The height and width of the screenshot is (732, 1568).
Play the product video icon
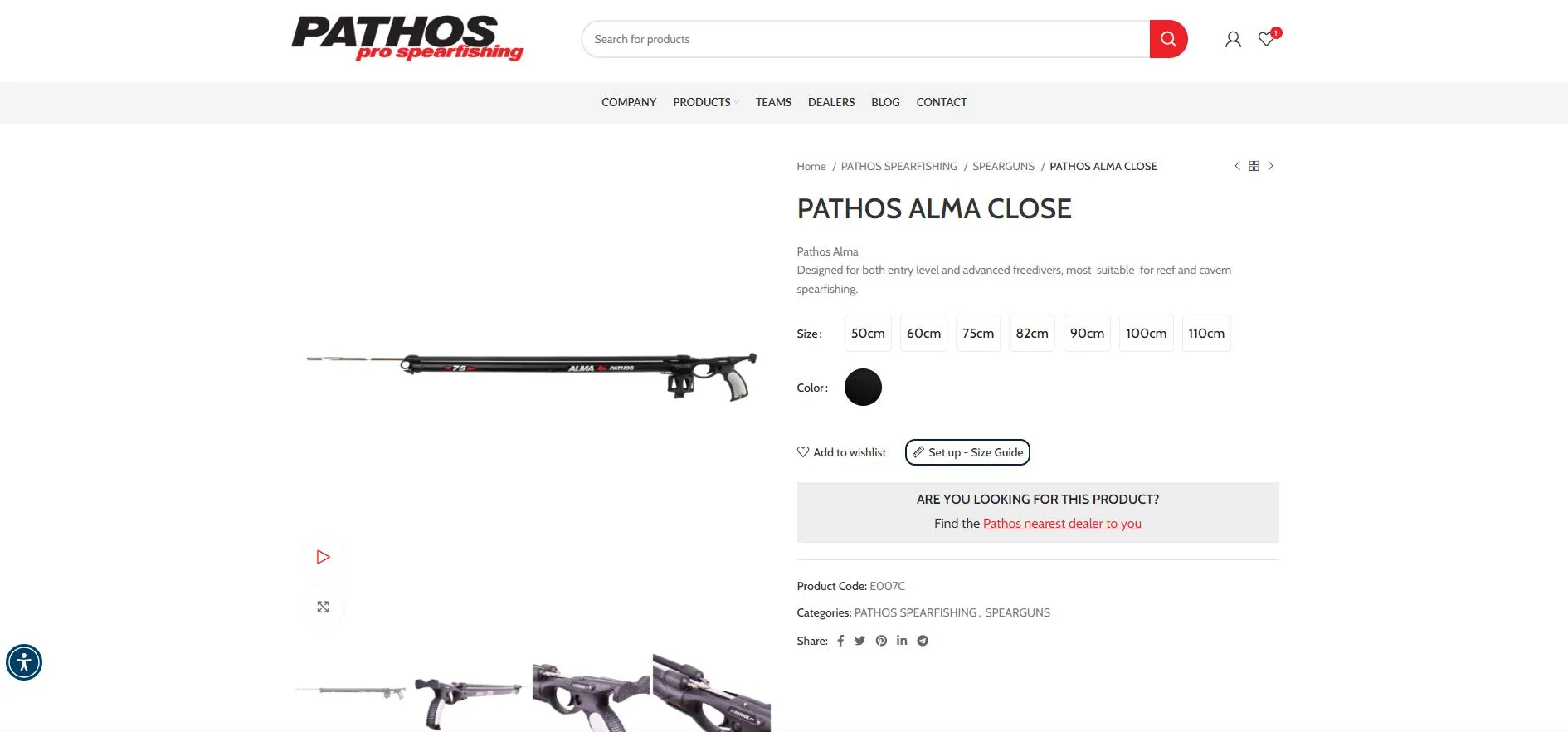click(323, 557)
